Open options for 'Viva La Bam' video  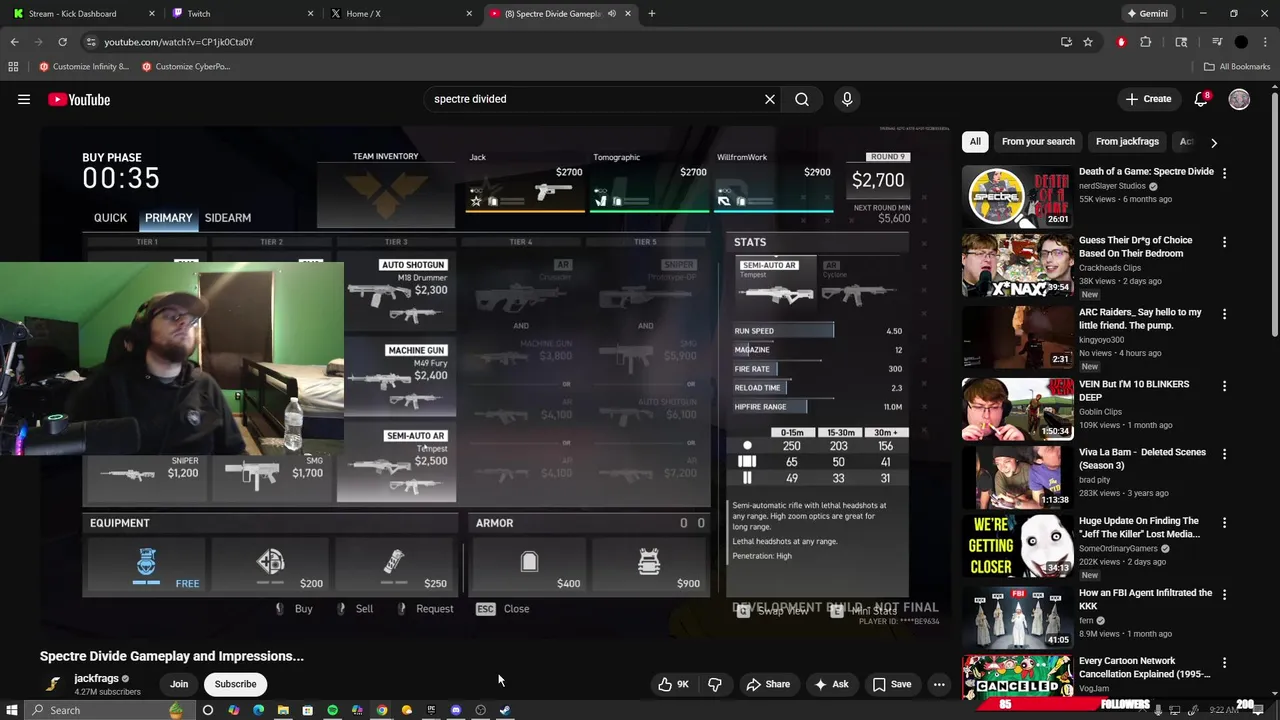[x=1224, y=454]
